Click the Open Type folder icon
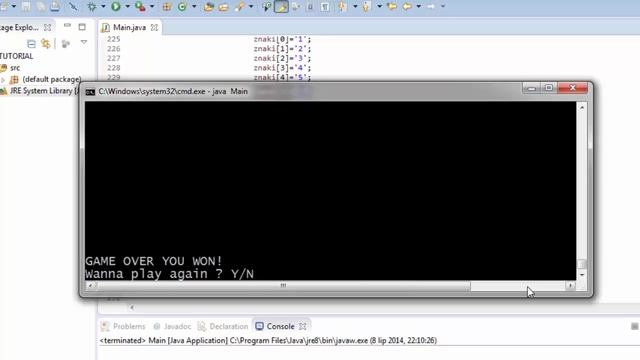The height and width of the screenshot is (360, 640). pos(209,6)
